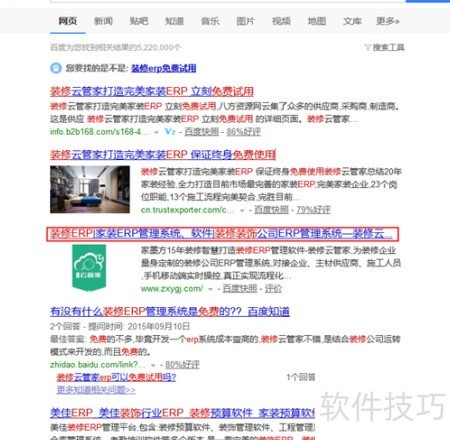Open 更多知道相关问题>> link
Image resolution: width=450 pixels, height=440 pixels.
96,390
